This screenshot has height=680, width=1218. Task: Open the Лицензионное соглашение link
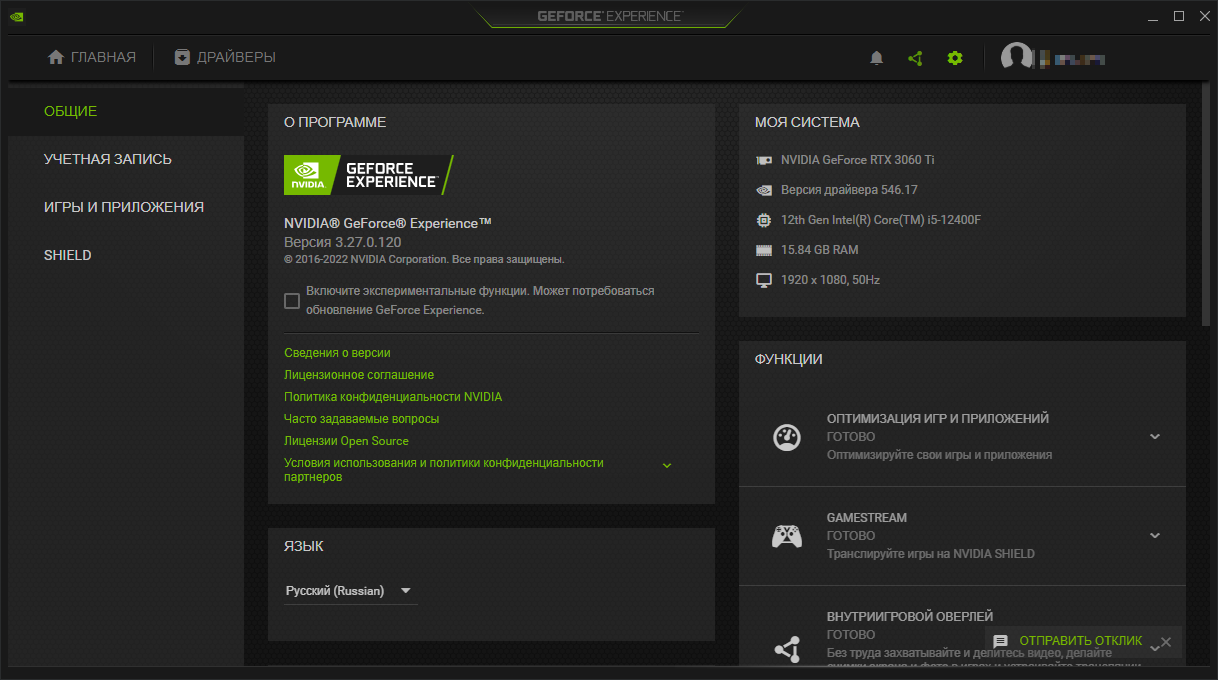pos(359,375)
